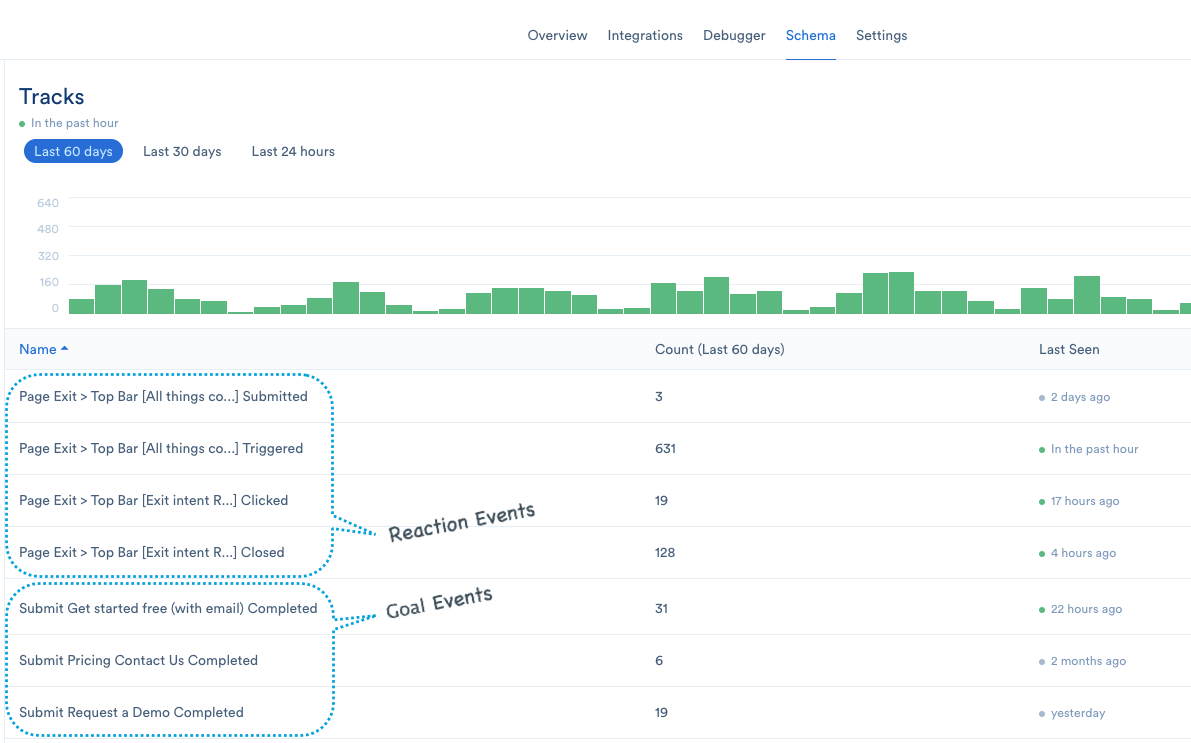Screen dimensions: 1191x743
Task: Sort the table by the Name column
Action: 35,349
